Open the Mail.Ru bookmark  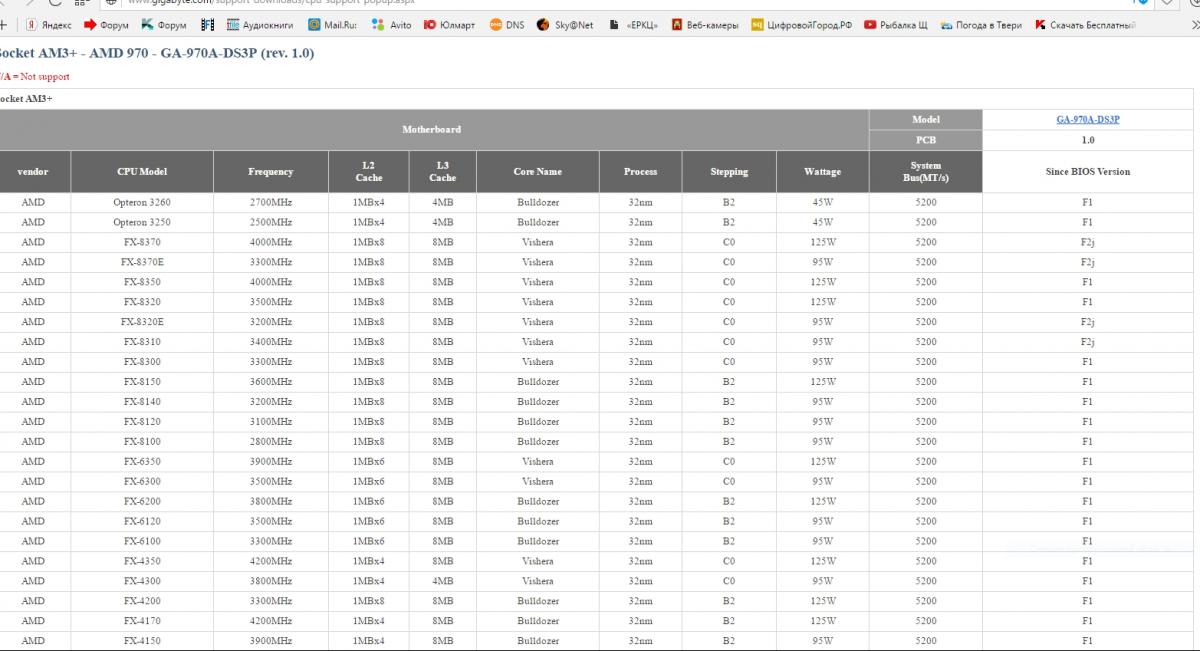[332, 25]
